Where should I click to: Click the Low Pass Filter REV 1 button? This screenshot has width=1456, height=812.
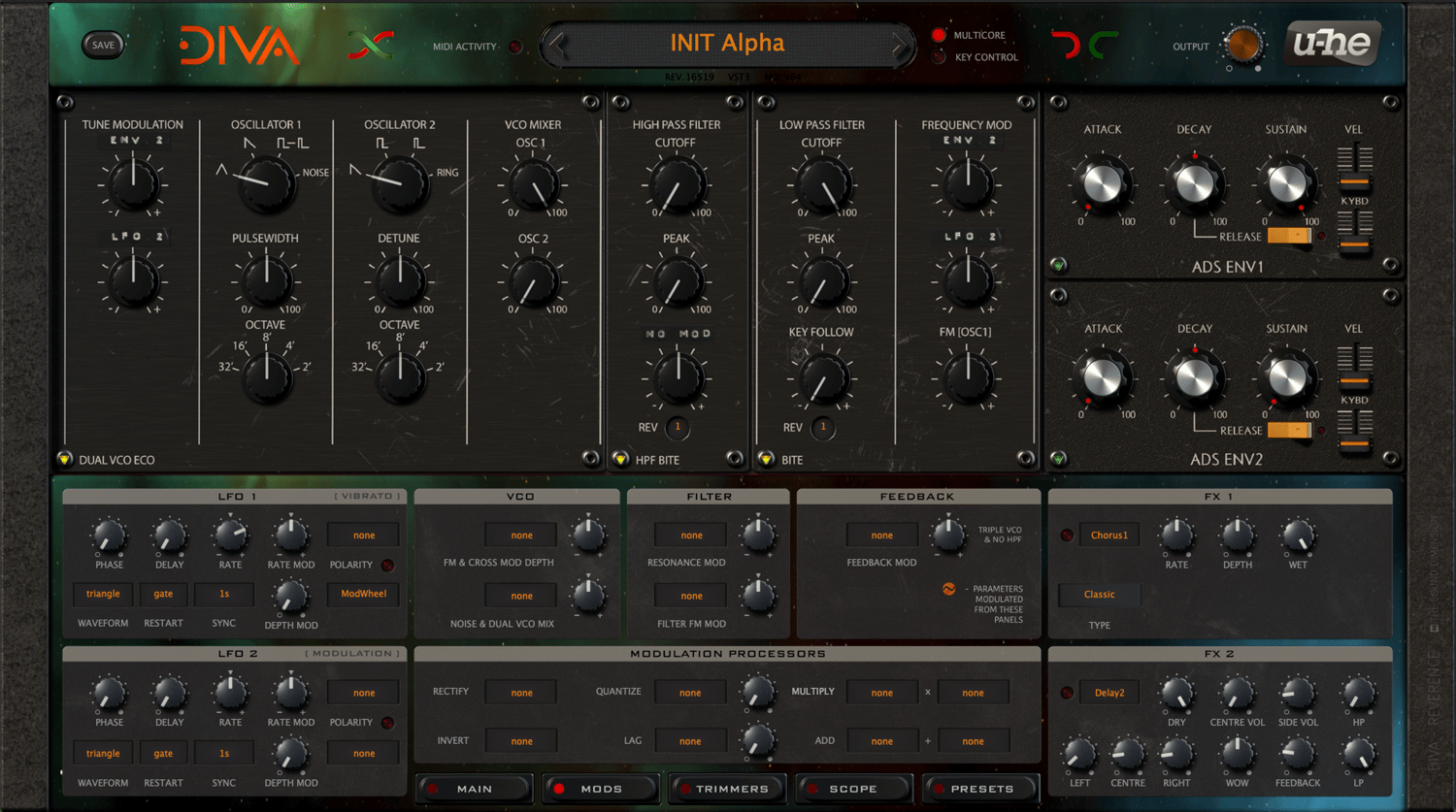[823, 427]
